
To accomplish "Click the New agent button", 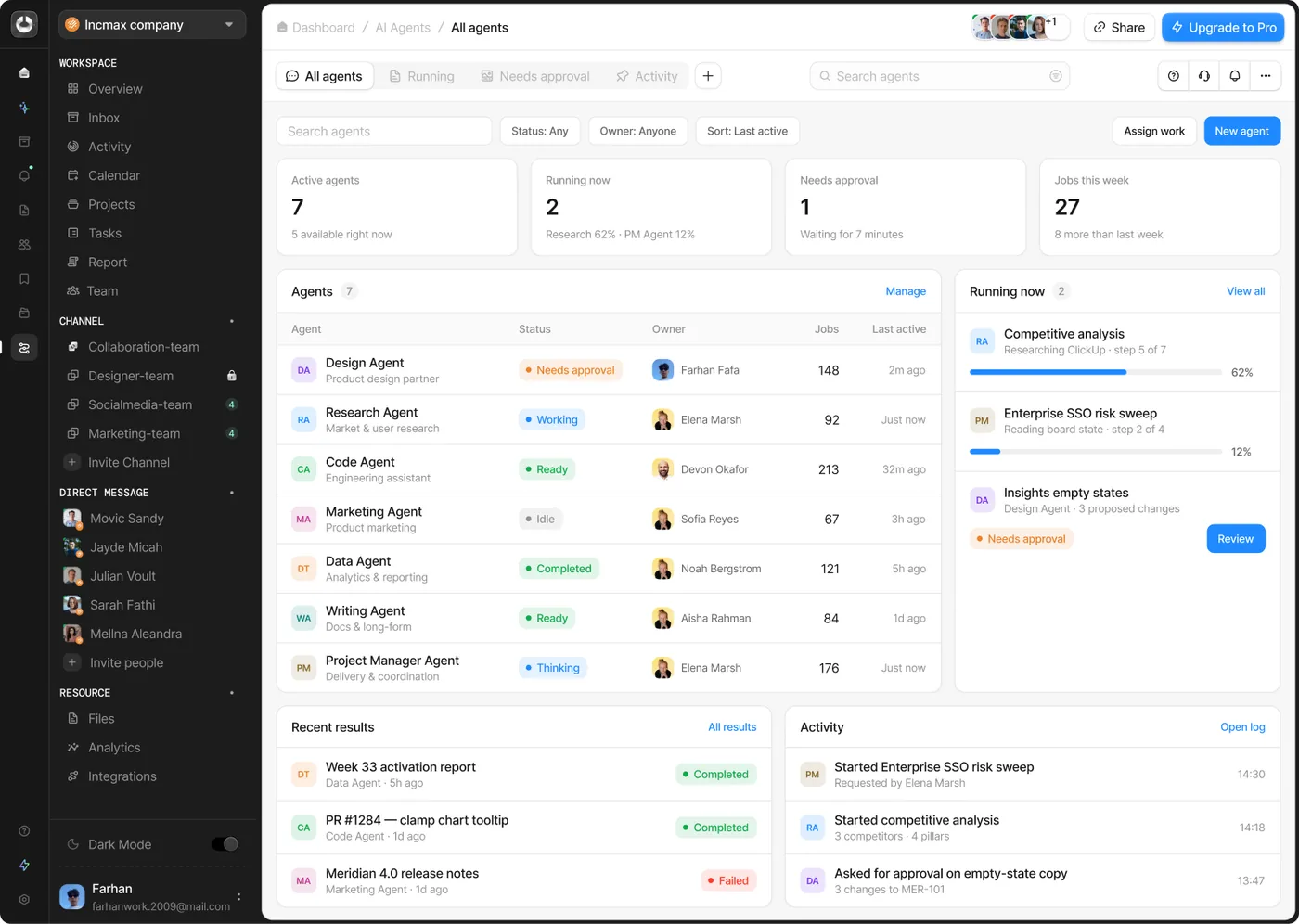I will pyautogui.click(x=1242, y=131).
